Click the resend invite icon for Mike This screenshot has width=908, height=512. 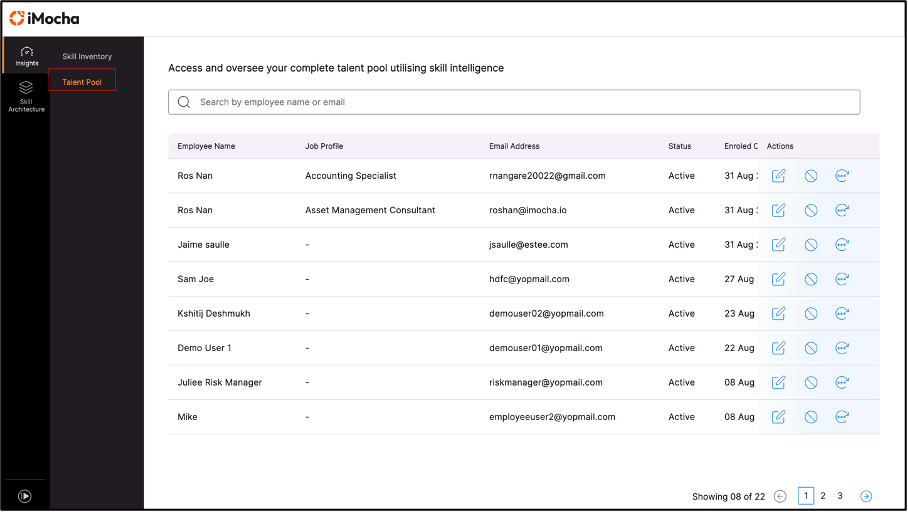click(x=842, y=416)
